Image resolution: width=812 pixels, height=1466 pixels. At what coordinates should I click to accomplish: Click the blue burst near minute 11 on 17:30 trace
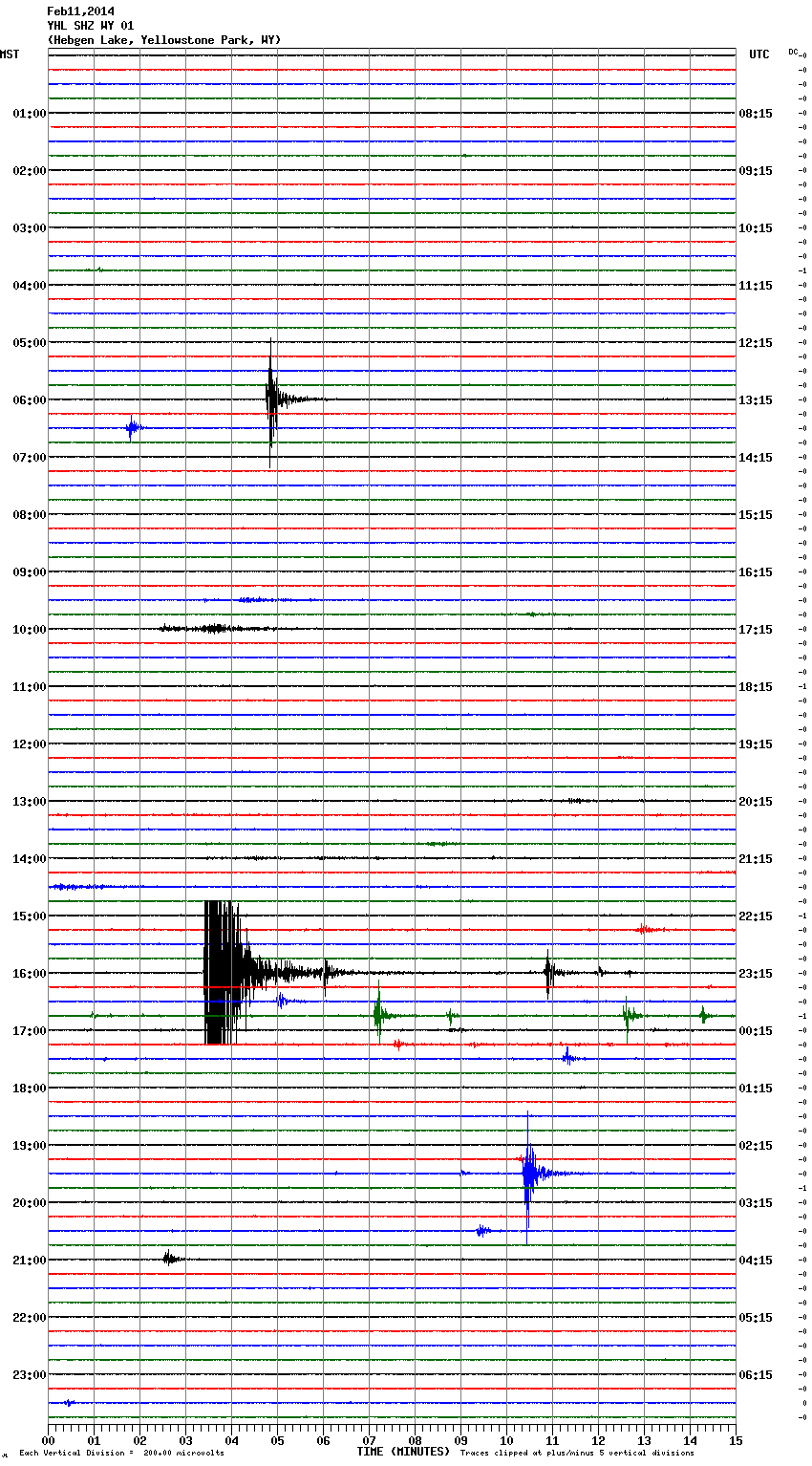[x=568, y=1057]
